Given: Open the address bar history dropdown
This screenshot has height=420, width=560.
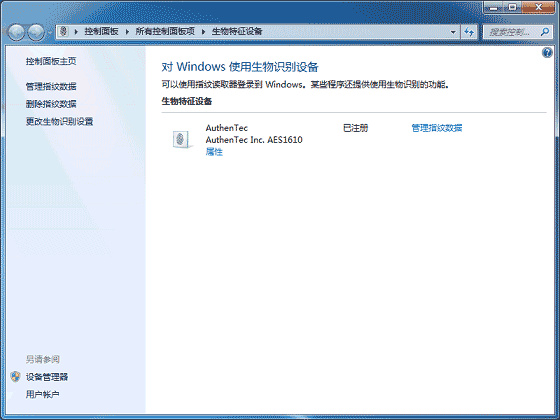Looking at the screenshot, I should coord(453,32).
